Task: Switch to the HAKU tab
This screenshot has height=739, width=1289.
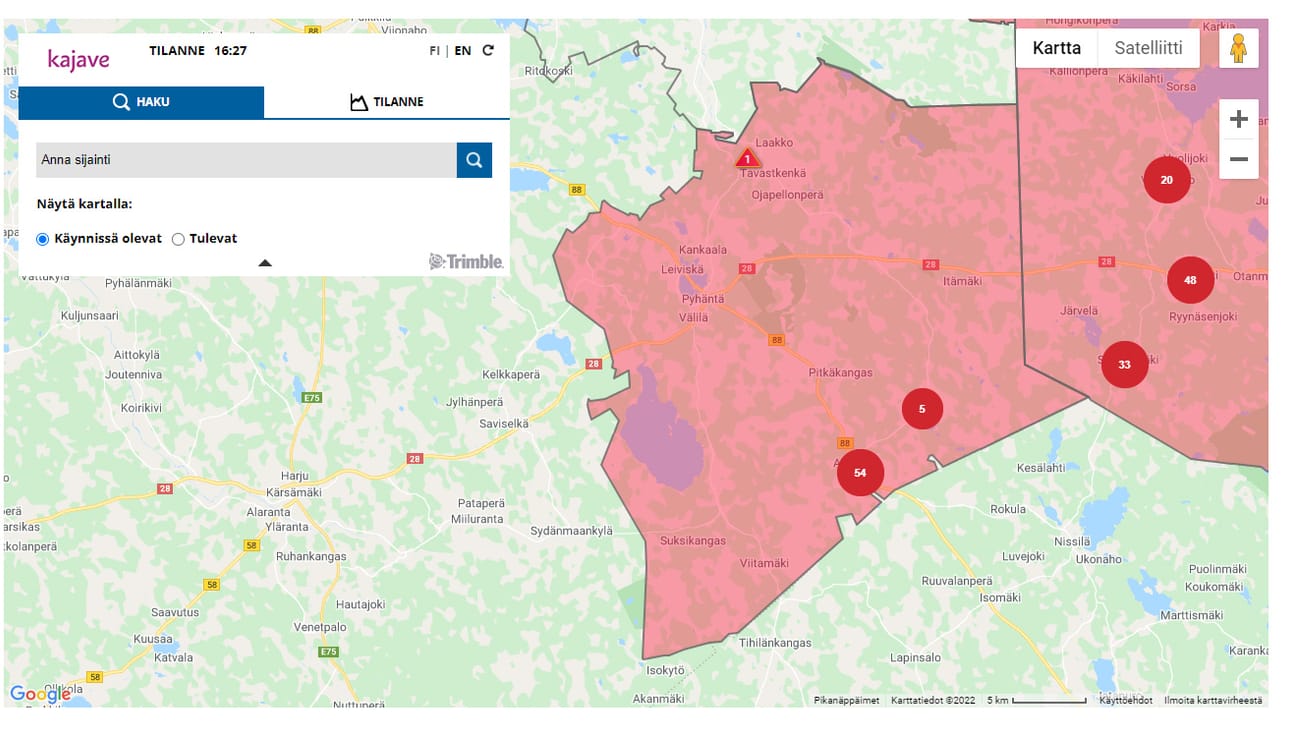Action: 141,101
